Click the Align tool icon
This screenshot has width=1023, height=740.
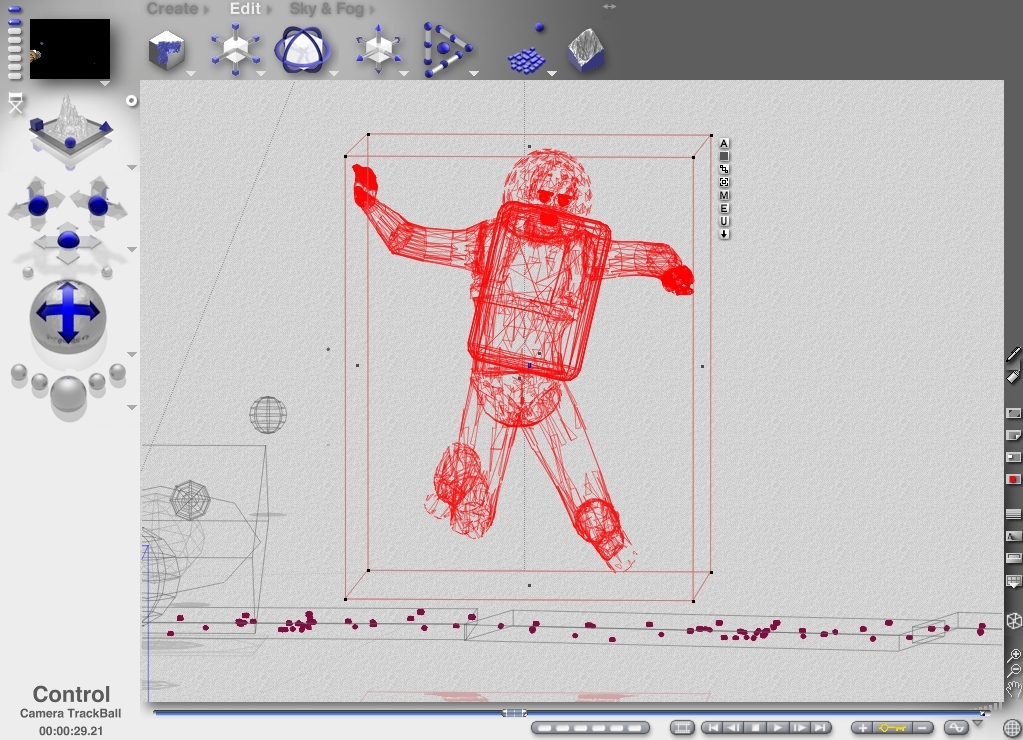(x=445, y=49)
